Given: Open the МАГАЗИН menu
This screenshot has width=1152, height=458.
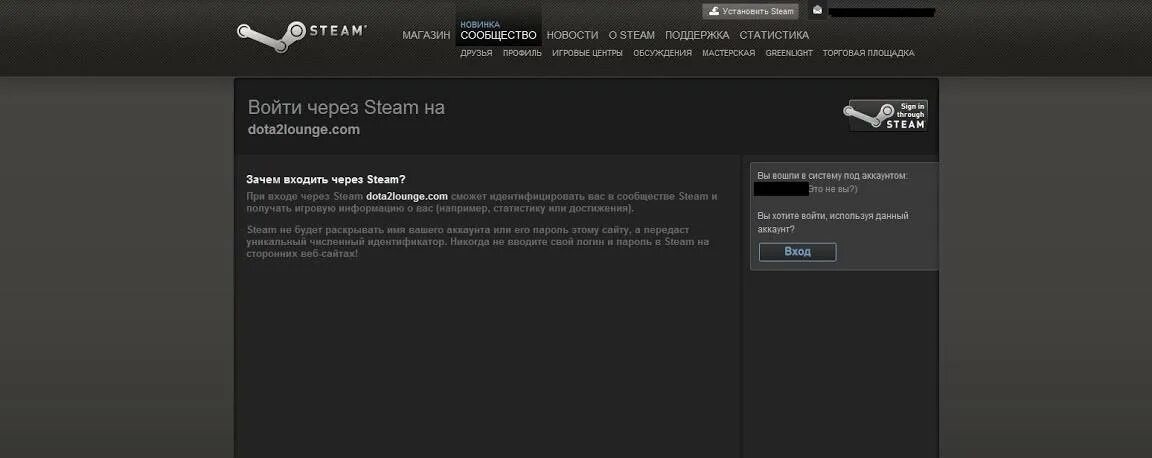Looking at the screenshot, I should pos(426,35).
